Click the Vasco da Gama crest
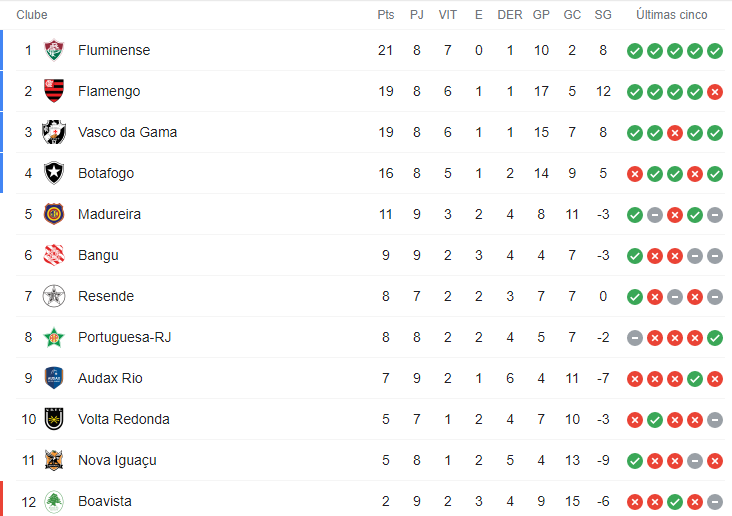 (54, 132)
